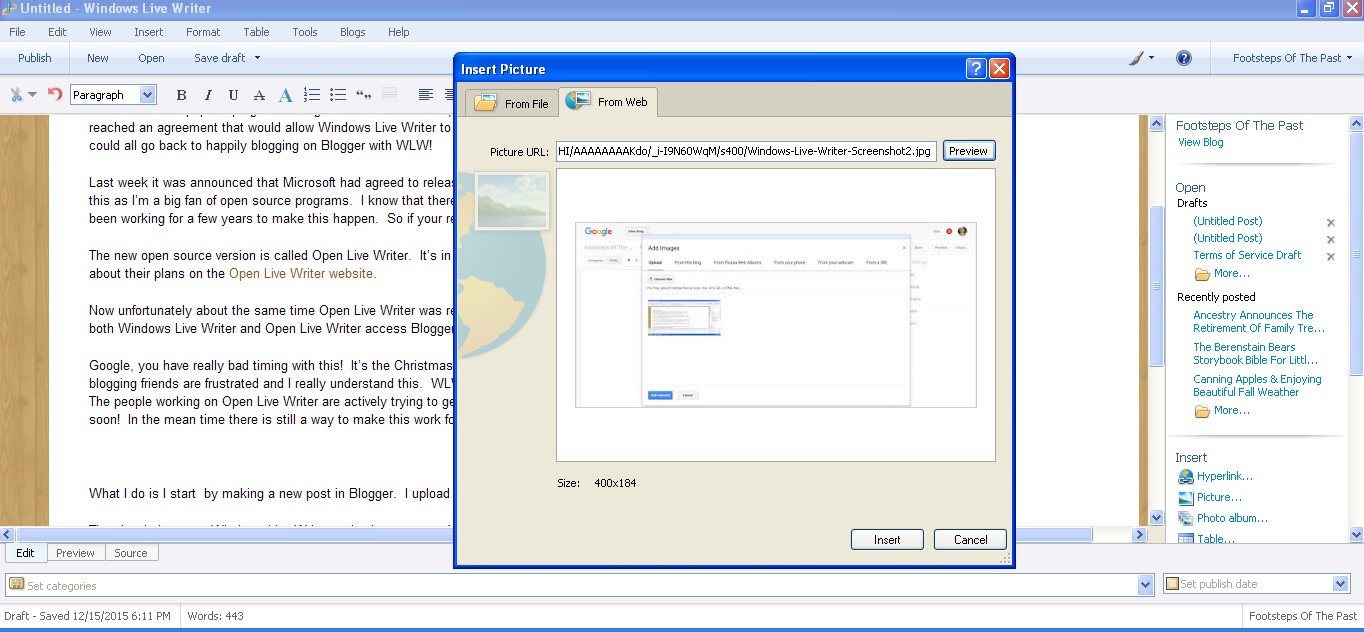This screenshot has width=1364, height=632.
Task: Click the Publish toolbar button
Action: pyautogui.click(x=35, y=58)
